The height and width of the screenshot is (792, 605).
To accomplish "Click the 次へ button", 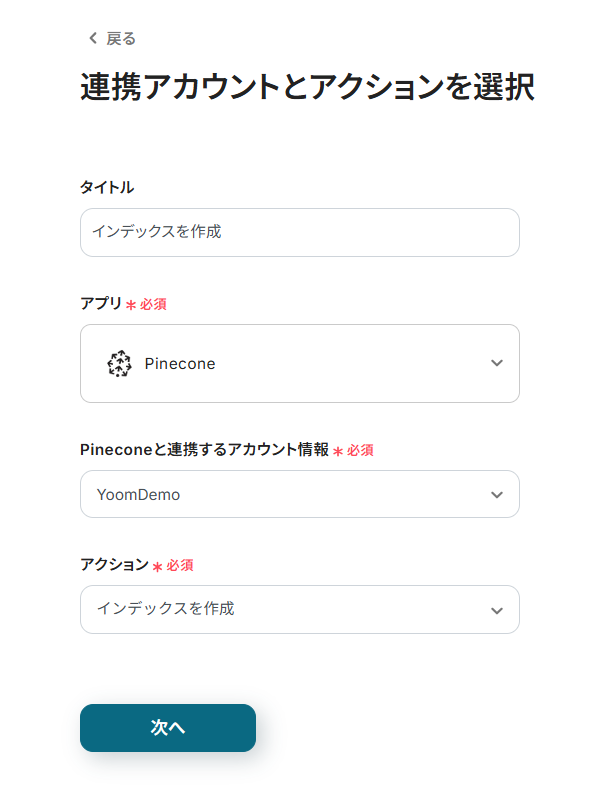I will (168, 728).
